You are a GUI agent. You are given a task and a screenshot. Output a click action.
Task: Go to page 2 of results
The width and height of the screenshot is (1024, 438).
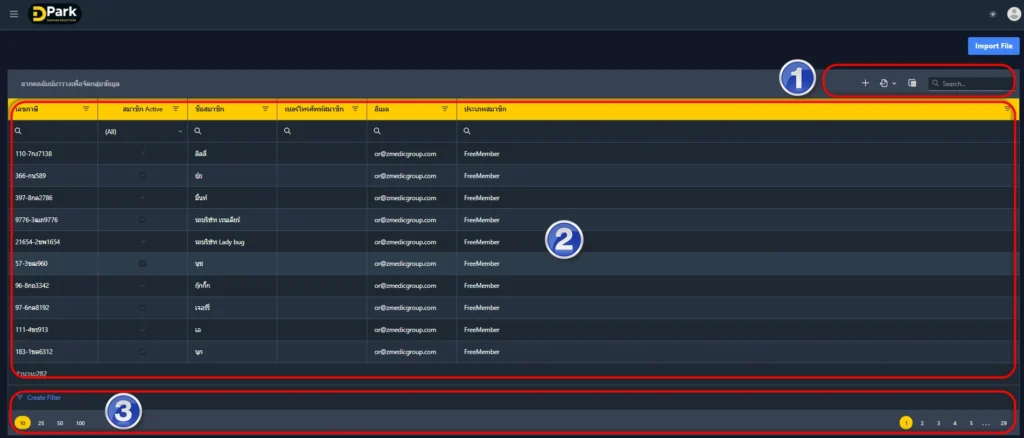922,424
